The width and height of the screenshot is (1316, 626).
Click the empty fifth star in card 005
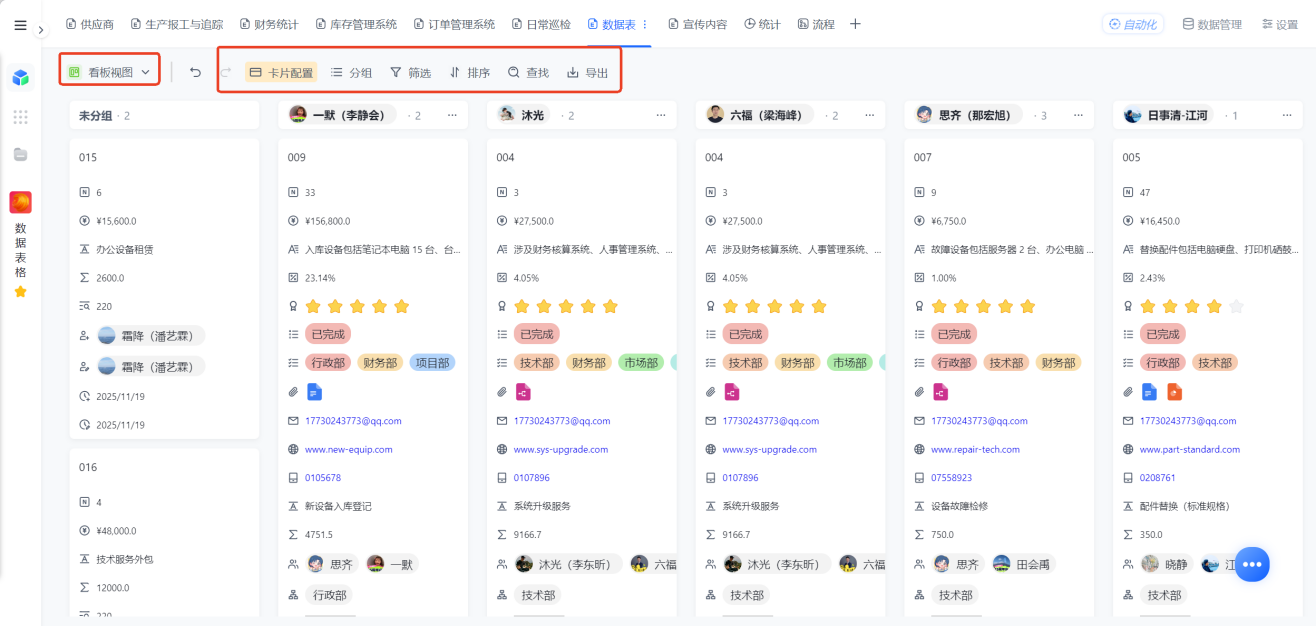pos(1236,306)
